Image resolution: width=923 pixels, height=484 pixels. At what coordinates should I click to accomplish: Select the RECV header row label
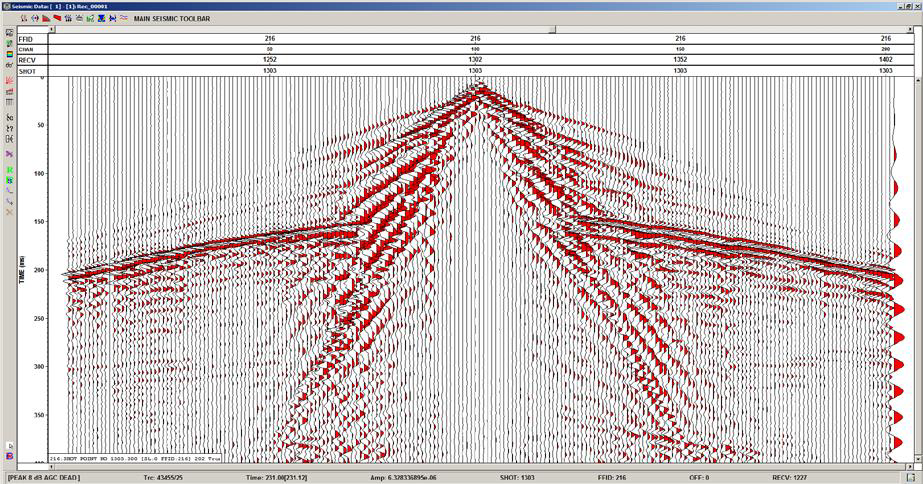pos(26,60)
